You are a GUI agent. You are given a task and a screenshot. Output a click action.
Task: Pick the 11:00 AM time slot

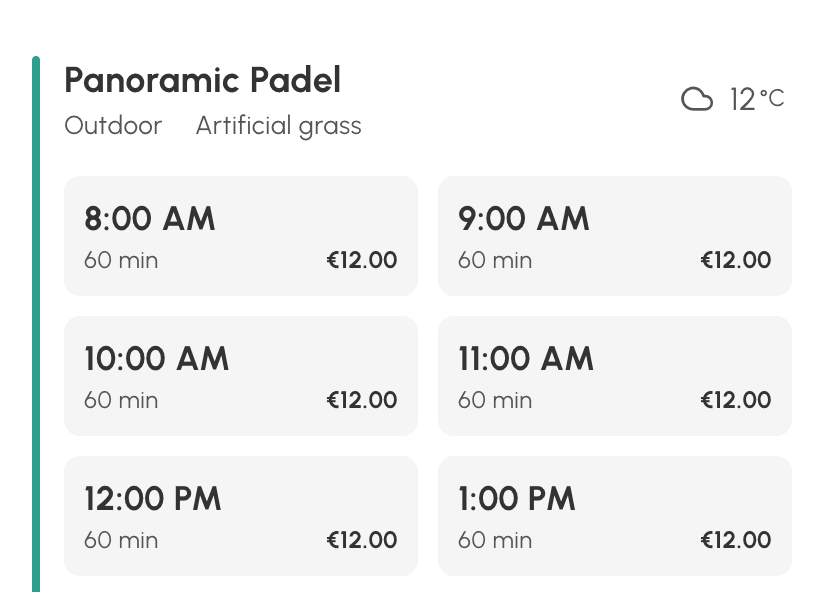[x=615, y=376]
